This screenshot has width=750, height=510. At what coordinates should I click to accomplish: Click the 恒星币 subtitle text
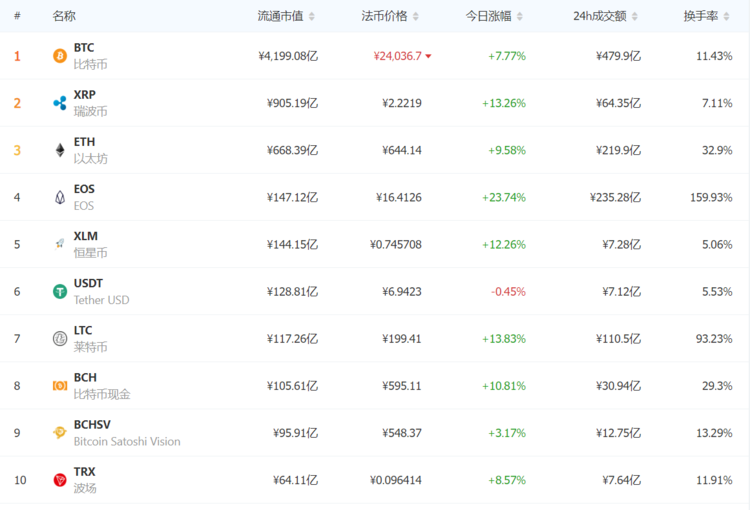[90, 253]
